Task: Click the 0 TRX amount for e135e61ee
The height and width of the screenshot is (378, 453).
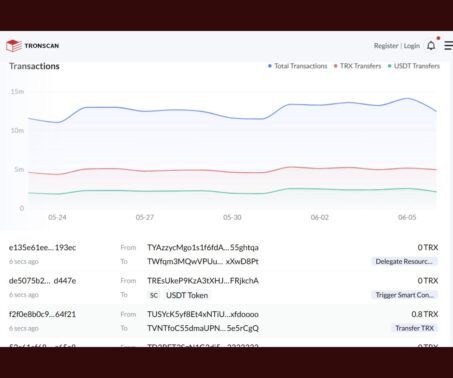Action: pos(428,247)
